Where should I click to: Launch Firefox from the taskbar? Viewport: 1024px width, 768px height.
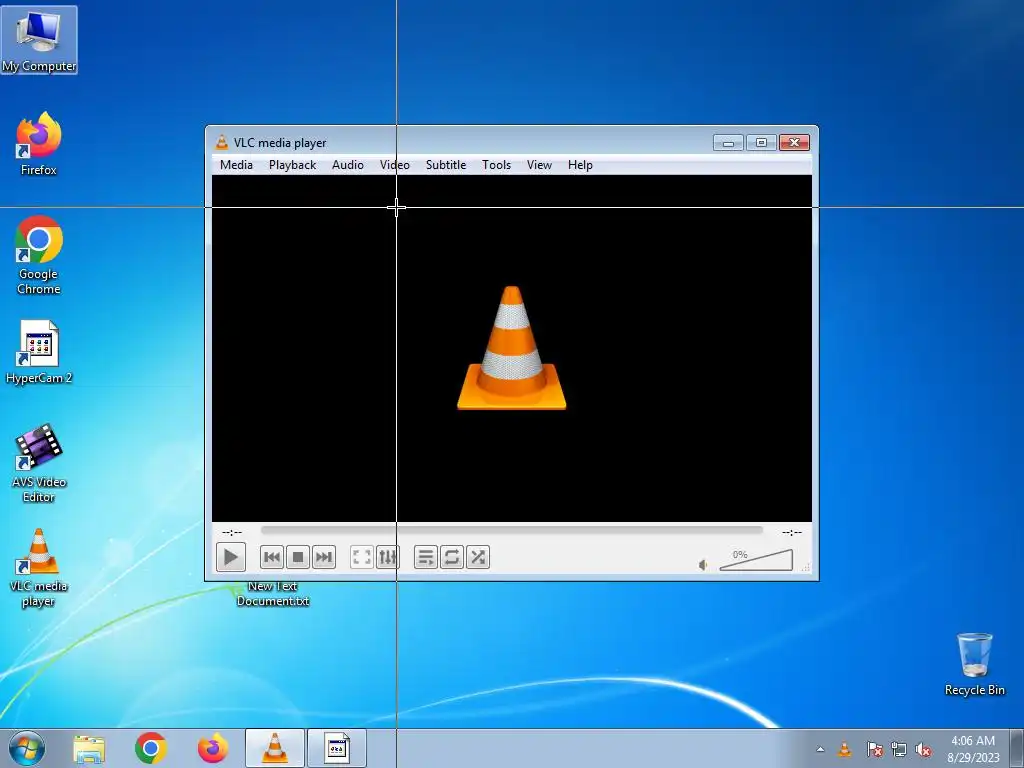click(213, 748)
